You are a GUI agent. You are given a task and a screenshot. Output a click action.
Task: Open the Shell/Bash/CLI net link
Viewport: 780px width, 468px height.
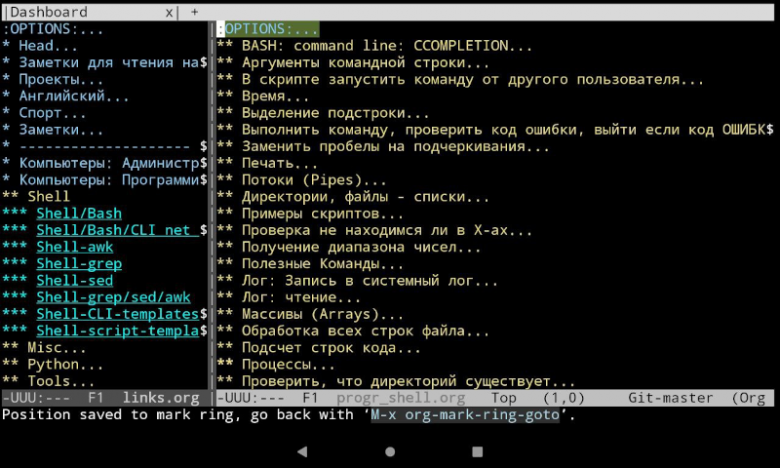tap(117, 230)
